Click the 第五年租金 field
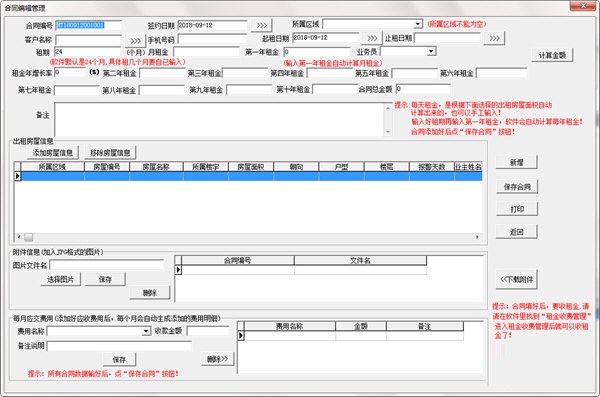 pos(415,73)
